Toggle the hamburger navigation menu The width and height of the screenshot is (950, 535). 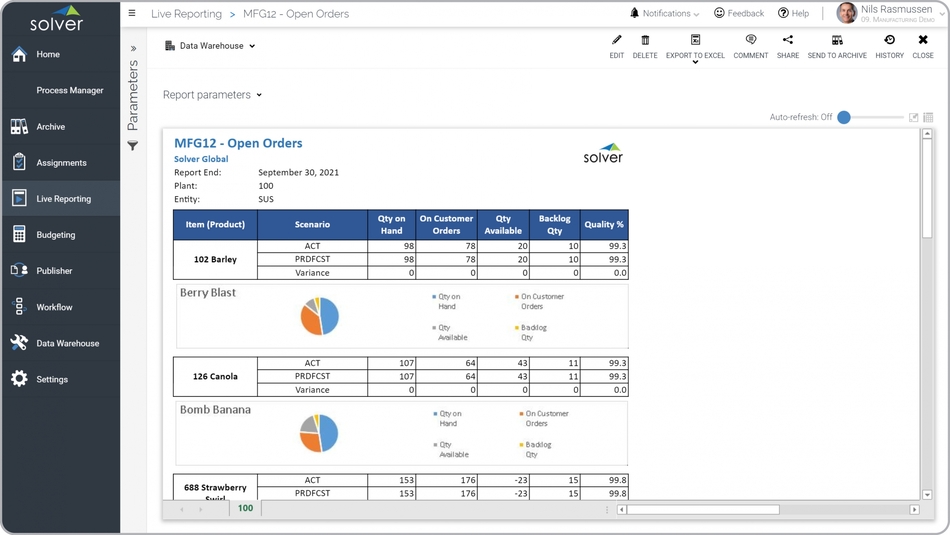tap(132, 14)
